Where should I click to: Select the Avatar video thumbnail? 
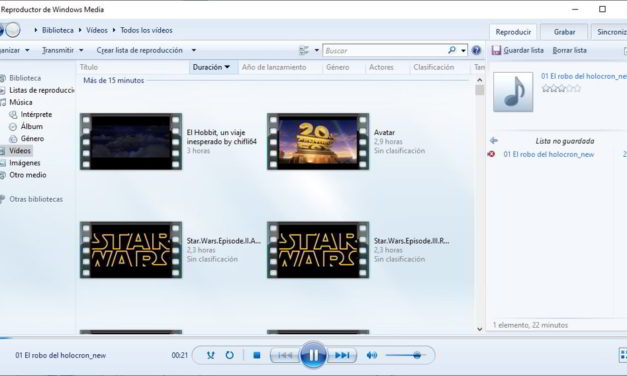[318, 142]
